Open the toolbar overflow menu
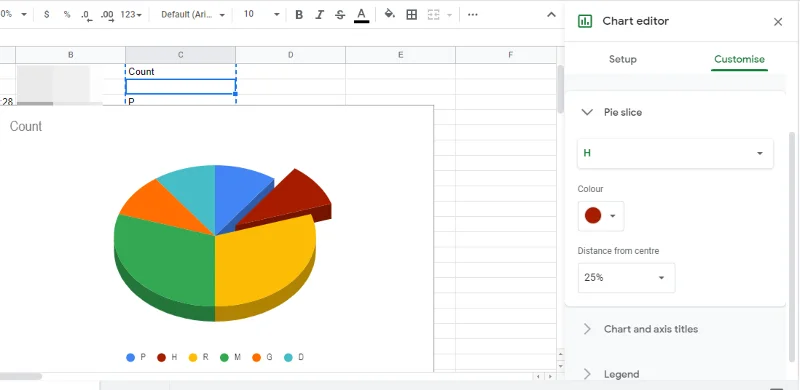This screenshot has height=390, width=800. (x=473, y=15)
